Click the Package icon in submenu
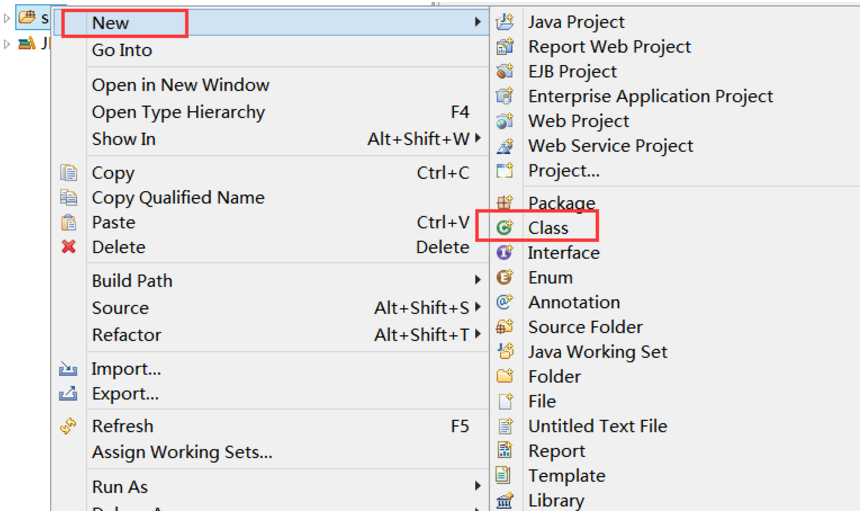The width and height of the screenshot is (866, 514). tap(504, 203)
